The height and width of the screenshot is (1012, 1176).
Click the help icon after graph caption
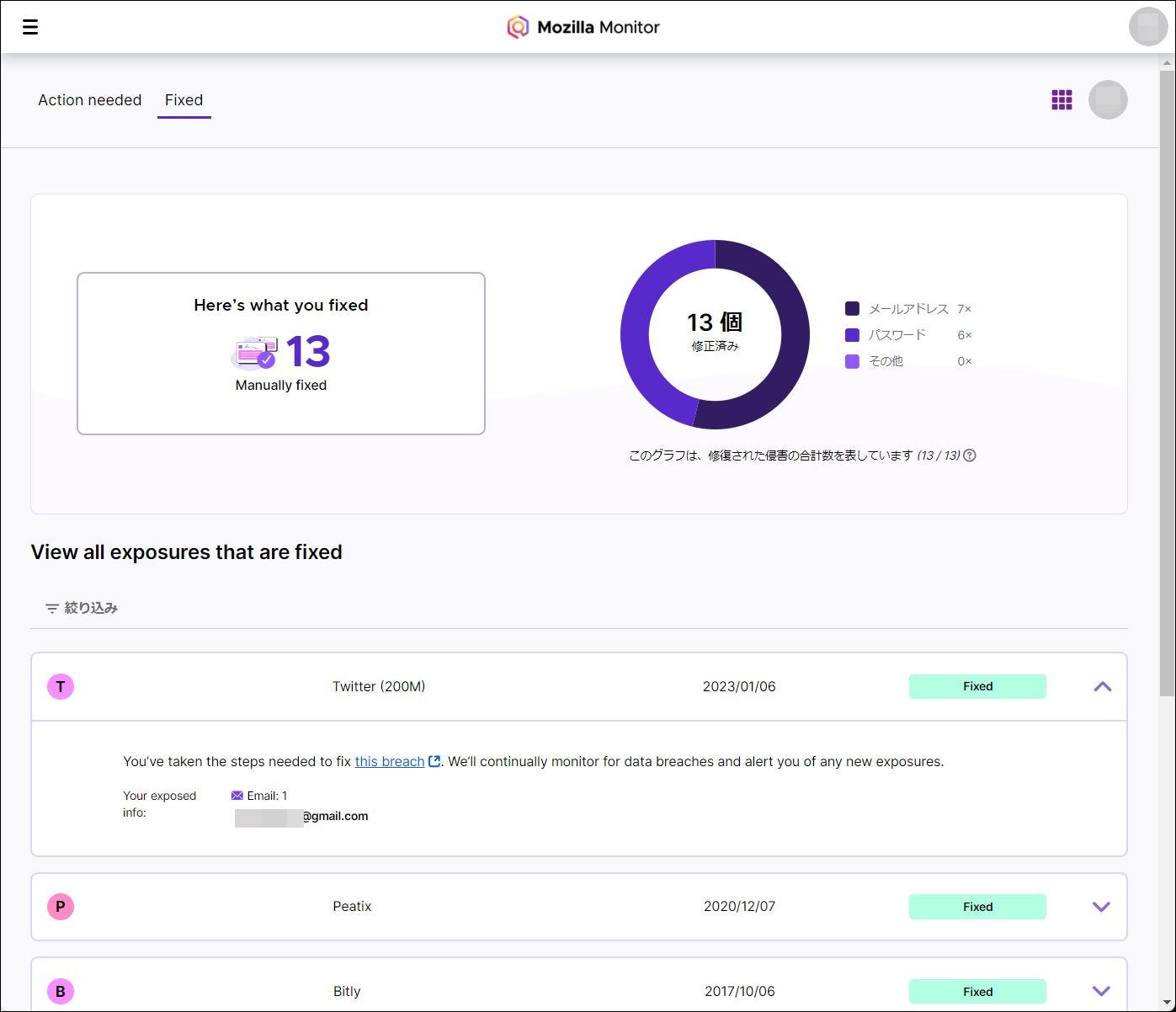[x=970, y=455]
